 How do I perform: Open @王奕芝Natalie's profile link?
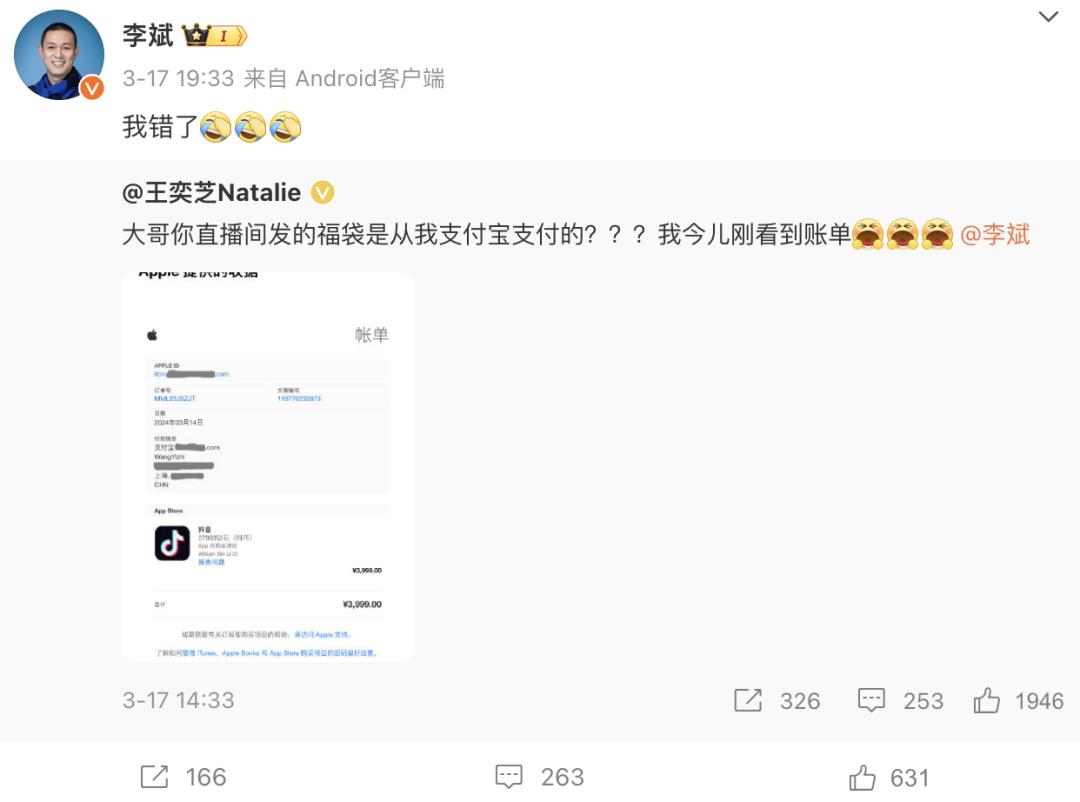[x=211, y=192]
